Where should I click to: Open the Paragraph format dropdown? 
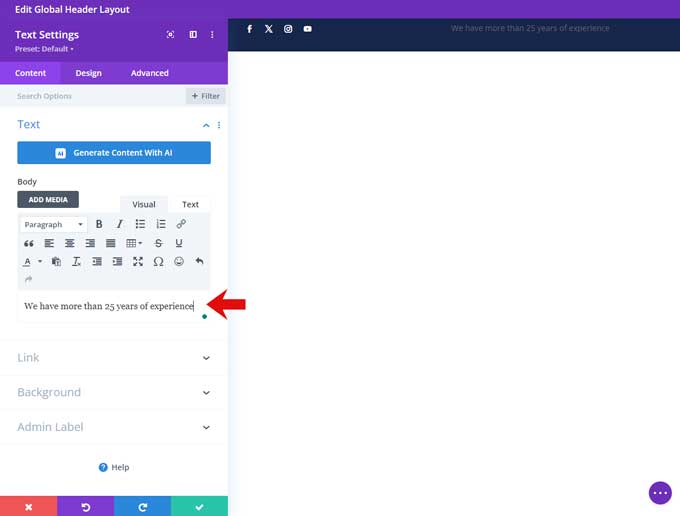coord(54,224)
